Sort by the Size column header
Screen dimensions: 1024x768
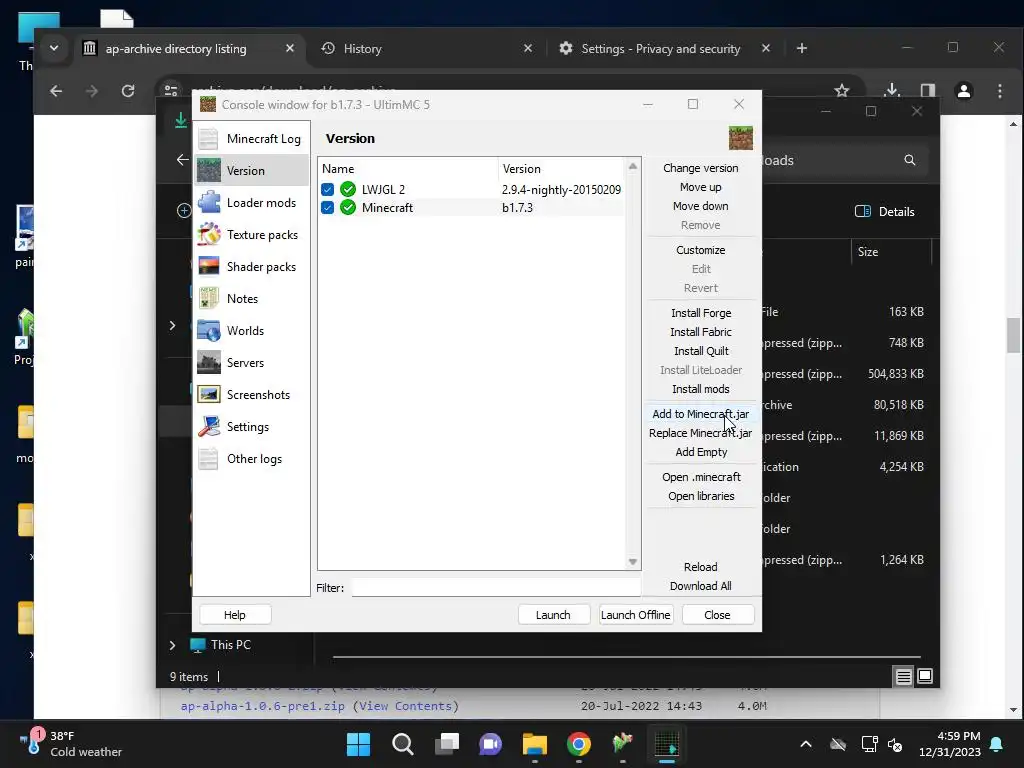click(891, 251)
